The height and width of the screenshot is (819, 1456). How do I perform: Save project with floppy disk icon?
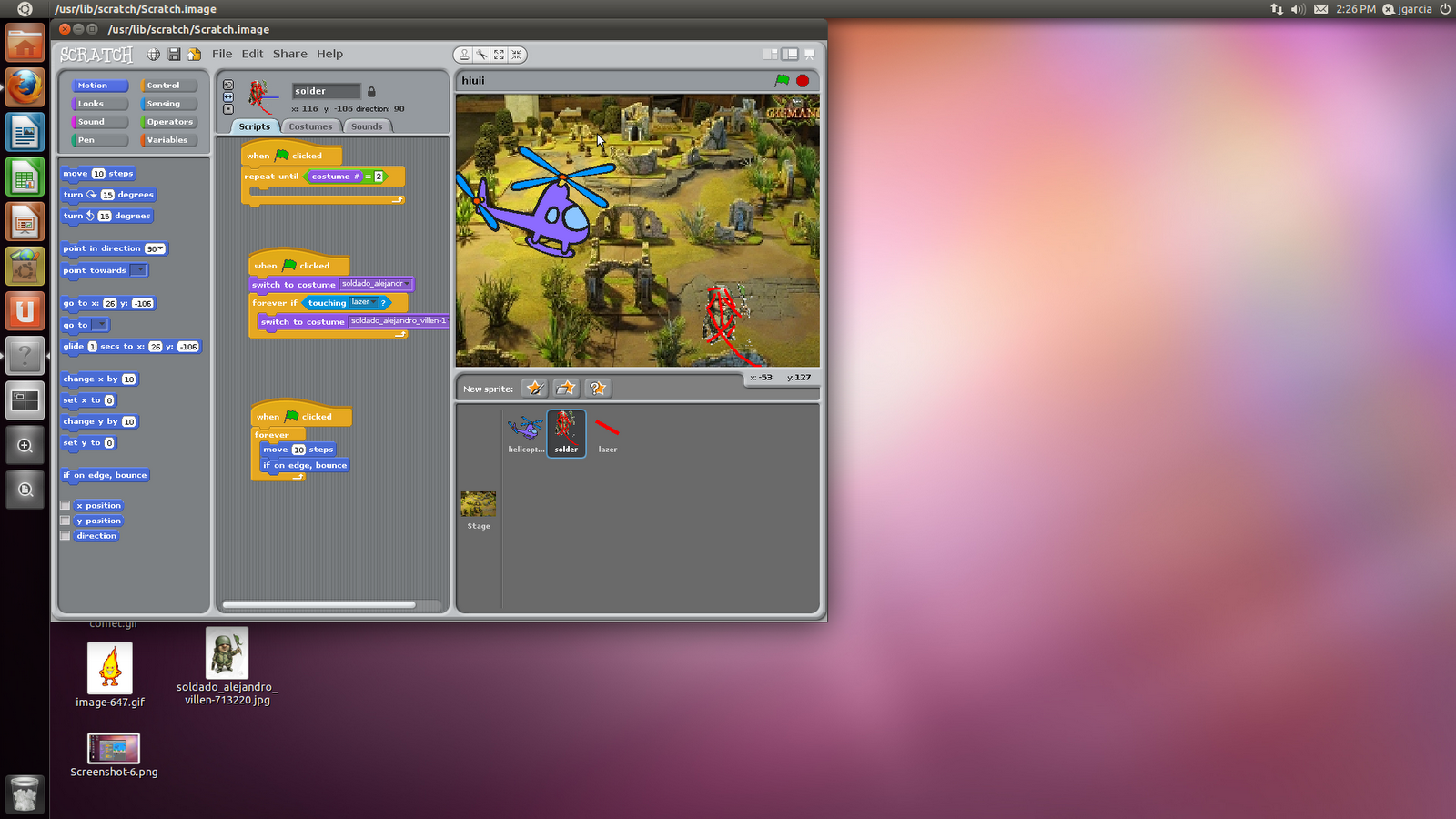(x=174, y=55)
